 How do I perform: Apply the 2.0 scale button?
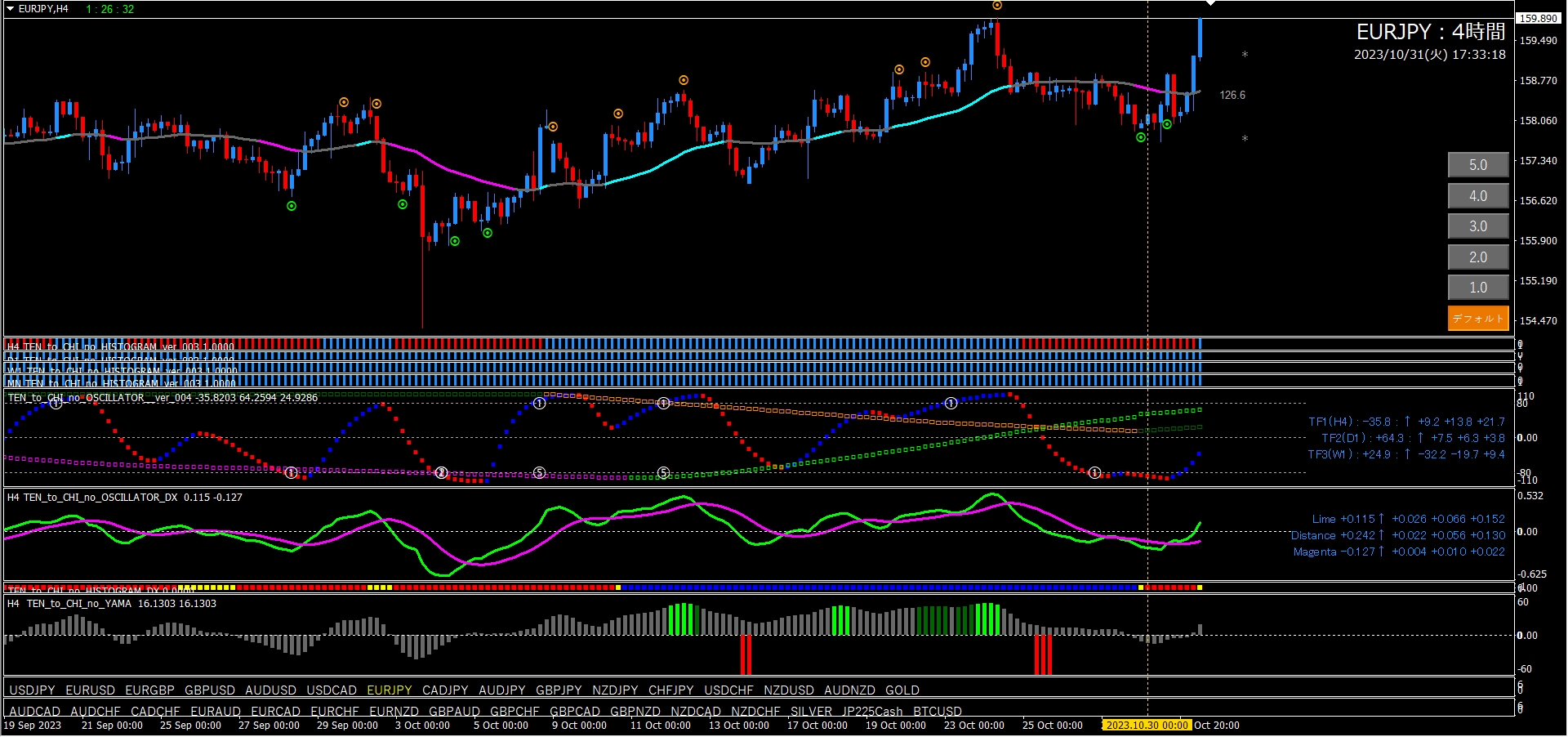point(1478,257)
